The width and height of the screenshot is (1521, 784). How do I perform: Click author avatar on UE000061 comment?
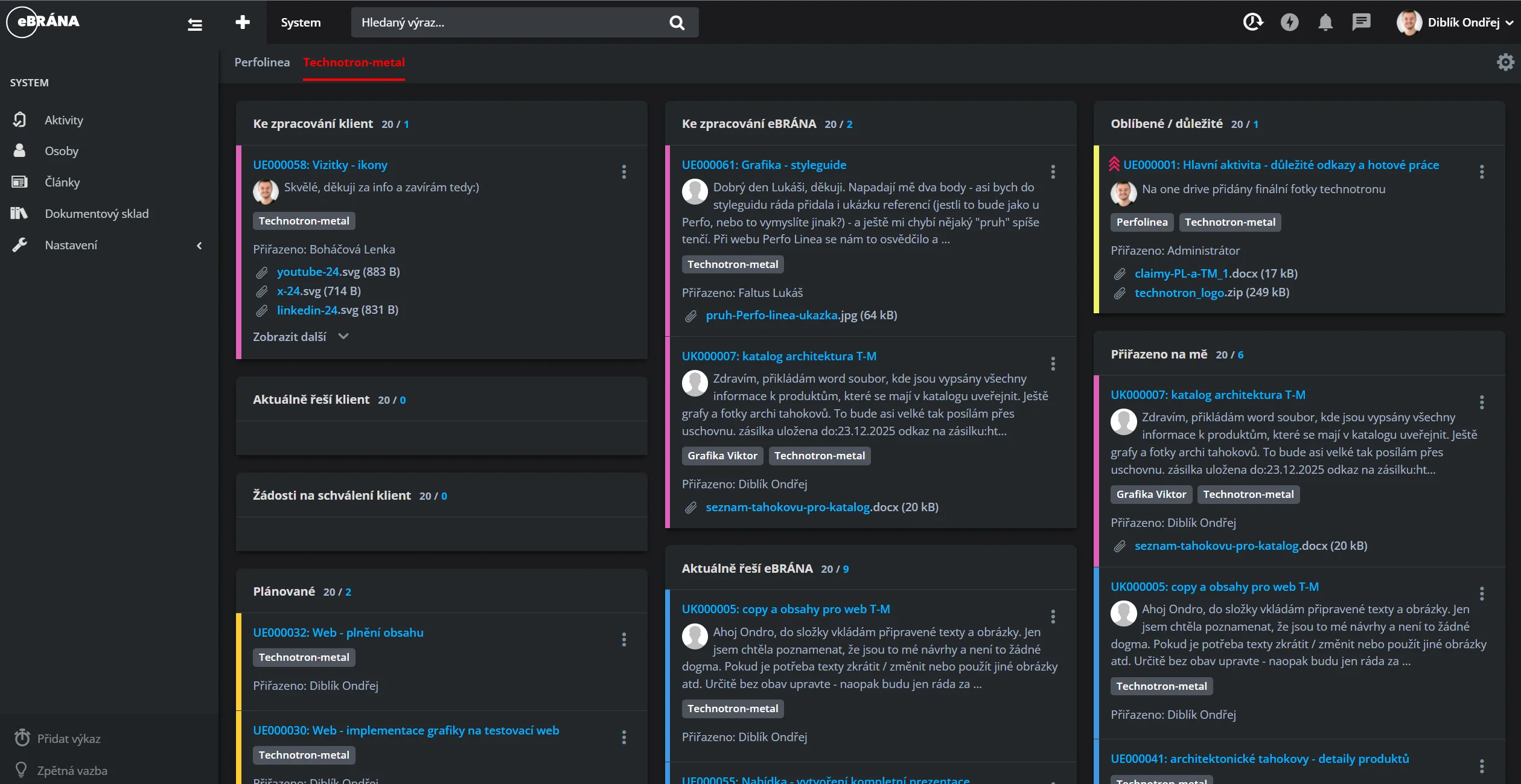[x=695, y=192]
